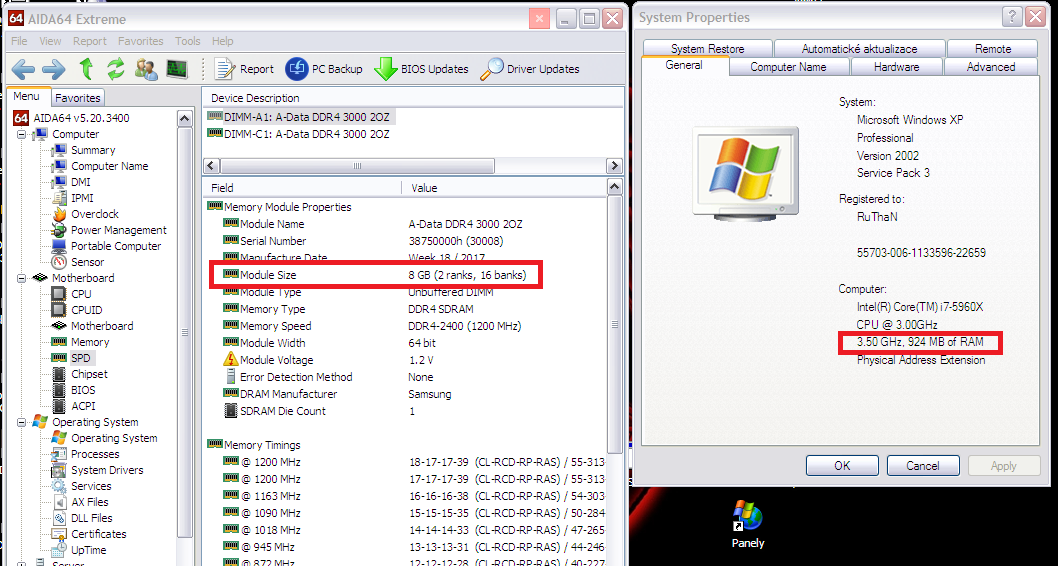Go back with the blue left arrow
The width and height of the screenshot is (1058, 566).
pos(23,69)
